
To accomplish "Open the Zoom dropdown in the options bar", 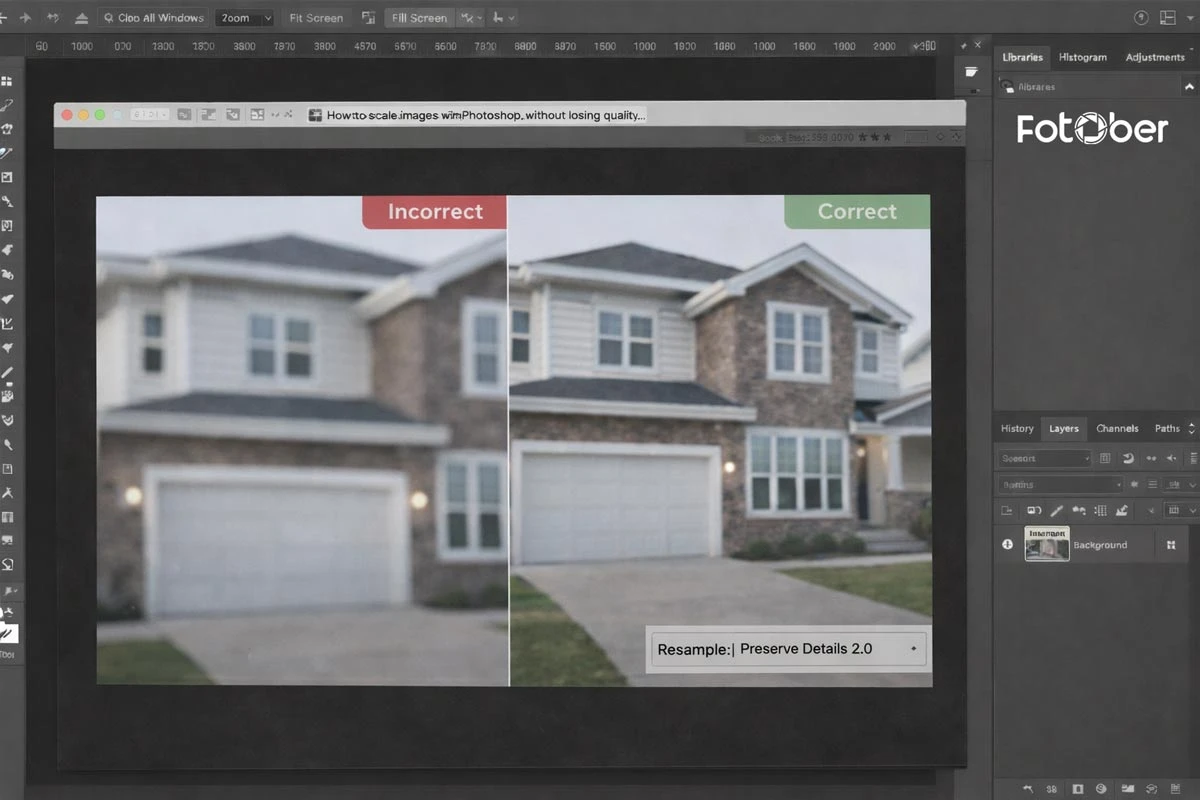I will coord(245,17).
